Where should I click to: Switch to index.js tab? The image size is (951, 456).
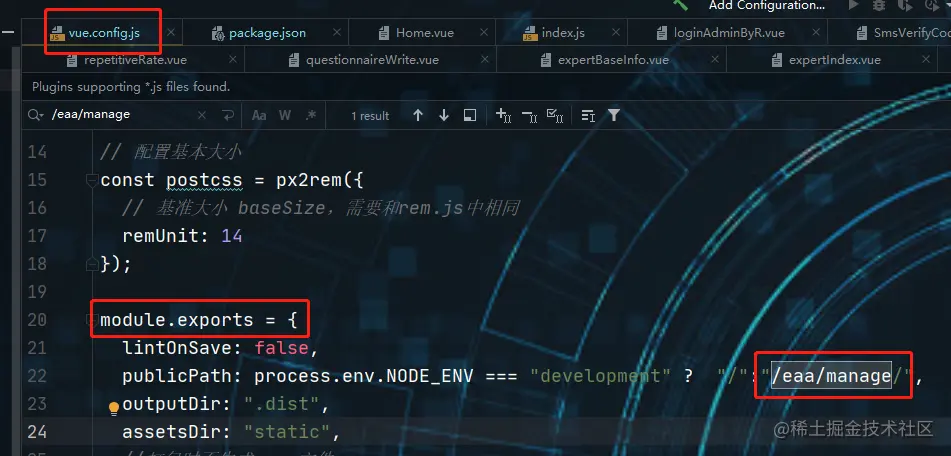click(x=563, y=33)
